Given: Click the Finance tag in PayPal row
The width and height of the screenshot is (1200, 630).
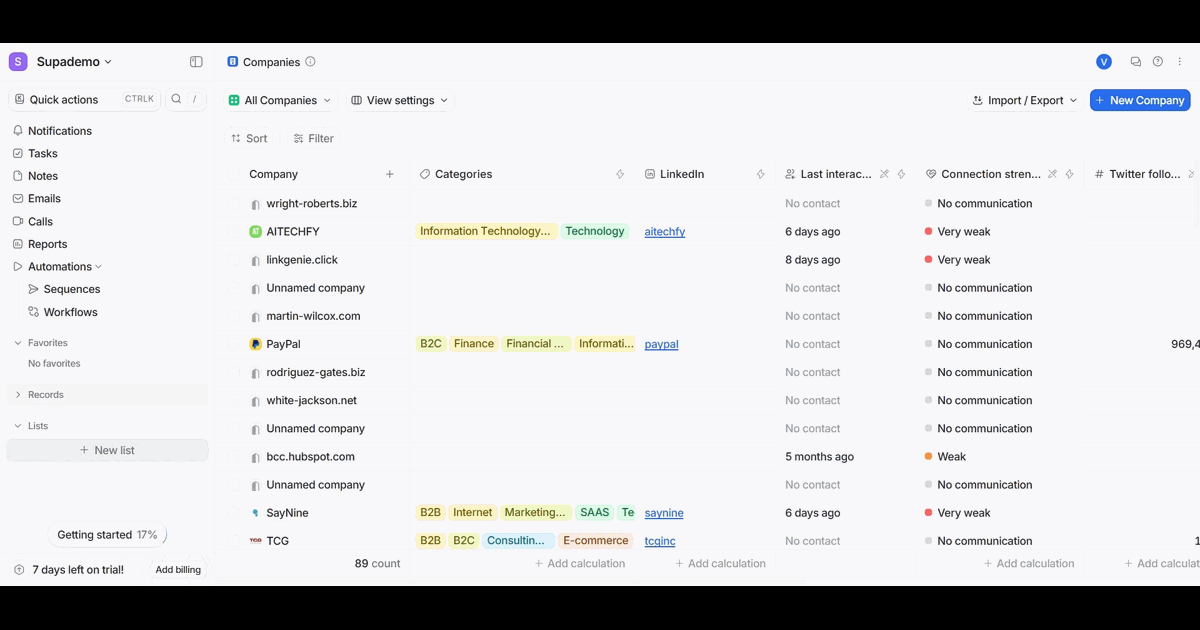Looking at the screenshot, I should click(474, 344).
